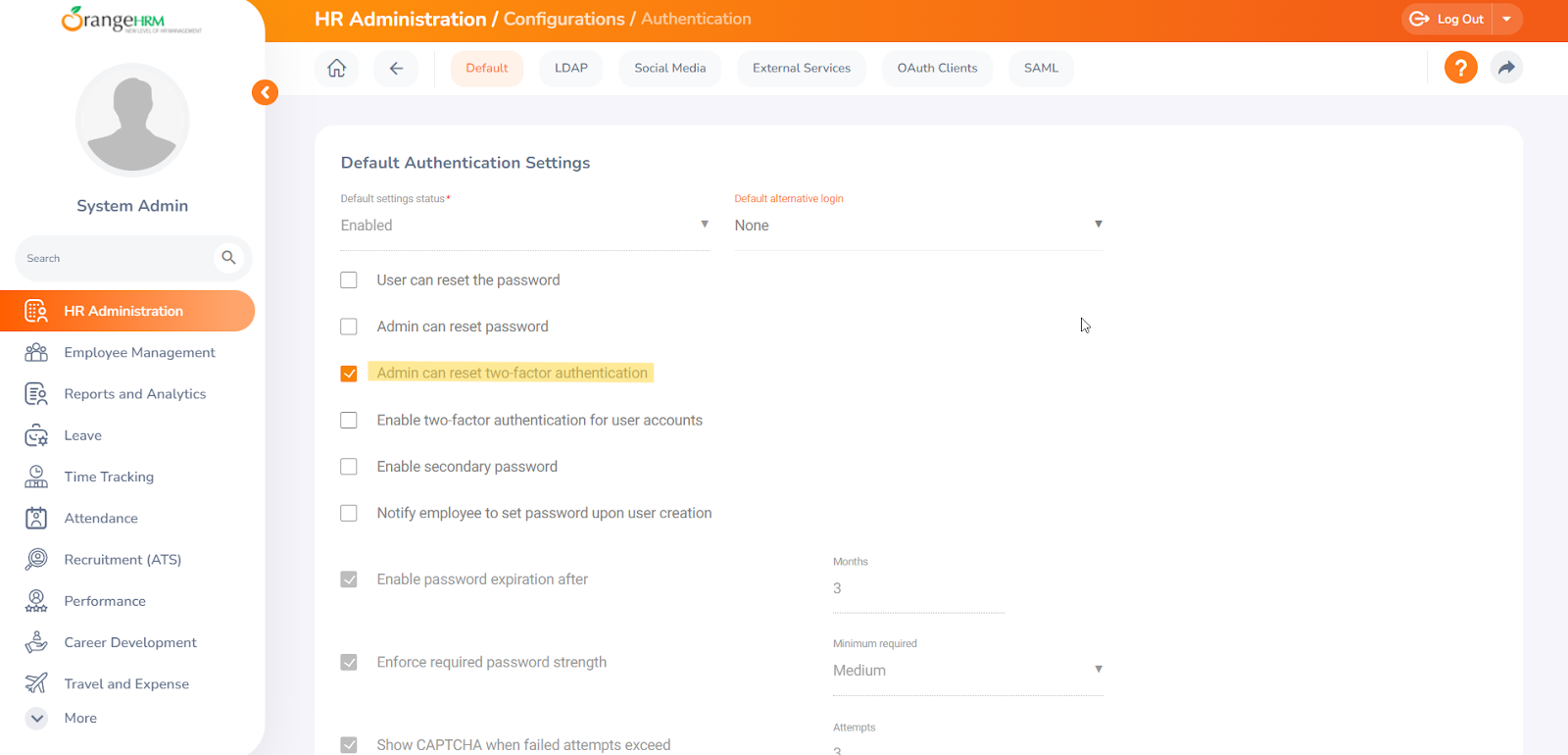Expand the More chevron in sidebar
Screen dimensions: 1568x755
(36, 718)
